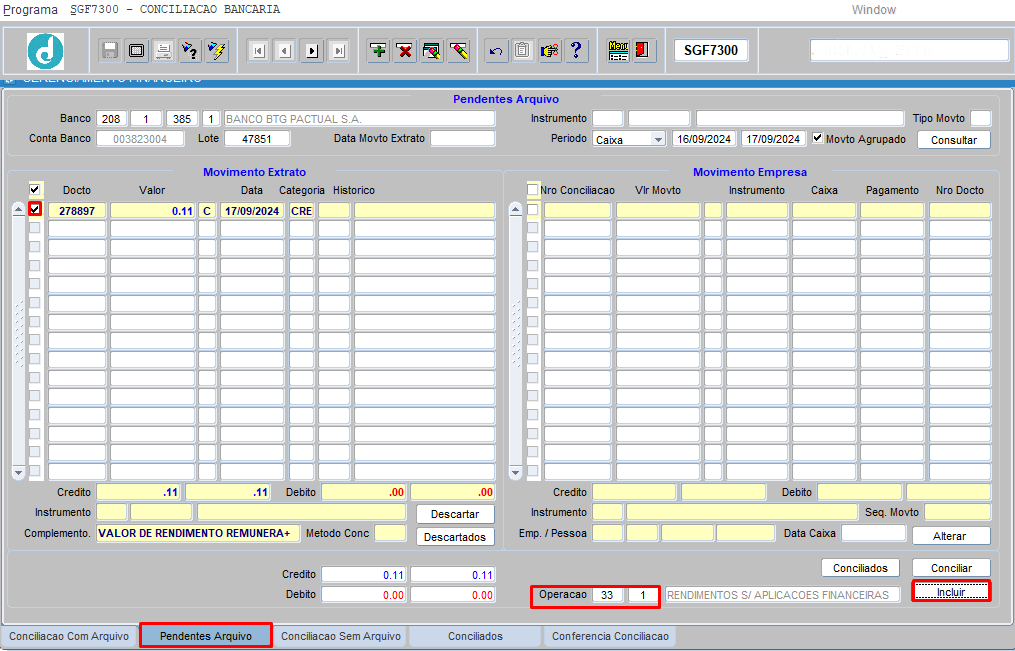Click the period end date field next to Movto Agrupado
1015x651 pixels.
pyautogui.click(x=774, y=139)
